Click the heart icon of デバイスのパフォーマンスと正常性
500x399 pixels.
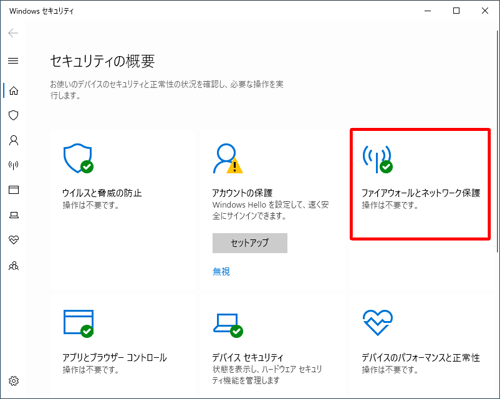[378, 323]
